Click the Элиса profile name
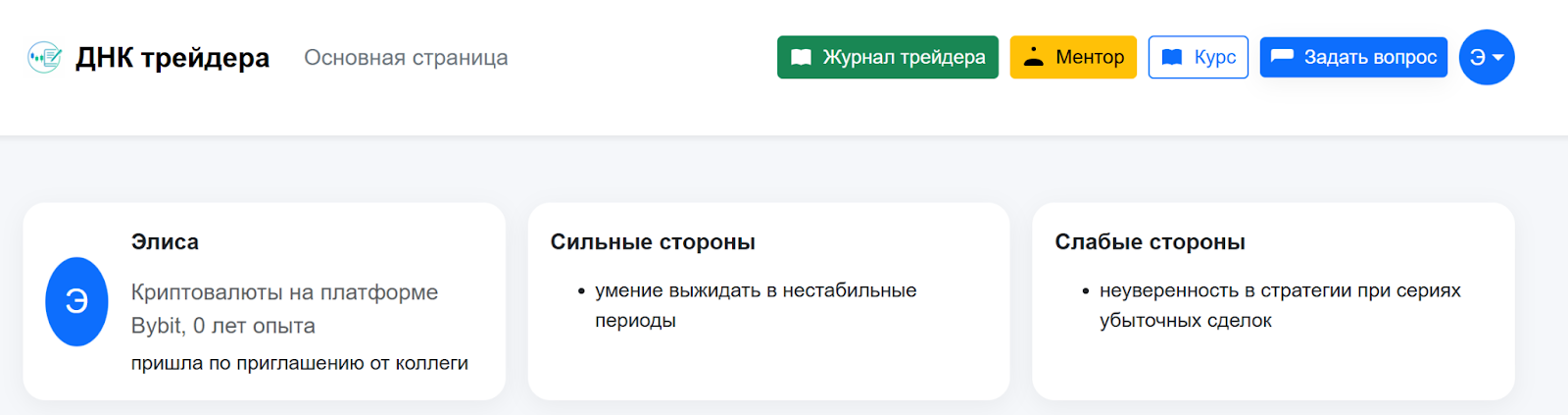The image size is (1568, 415). (x=165, y=242)
